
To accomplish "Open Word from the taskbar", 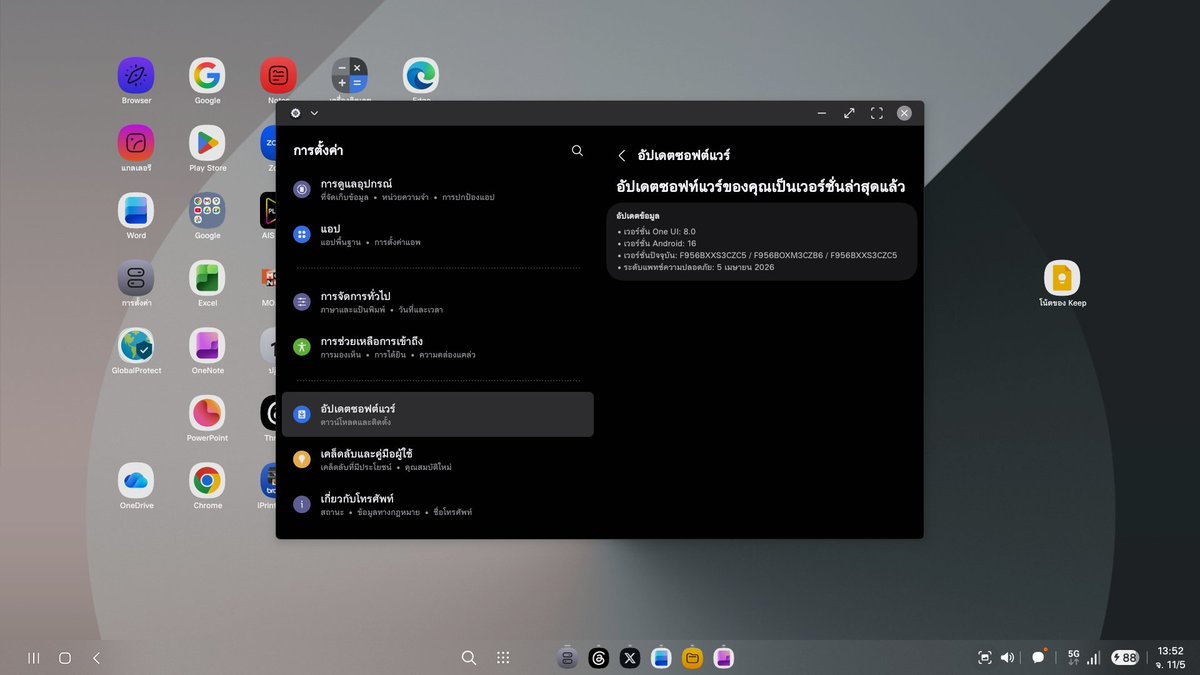I will (661, 658).
